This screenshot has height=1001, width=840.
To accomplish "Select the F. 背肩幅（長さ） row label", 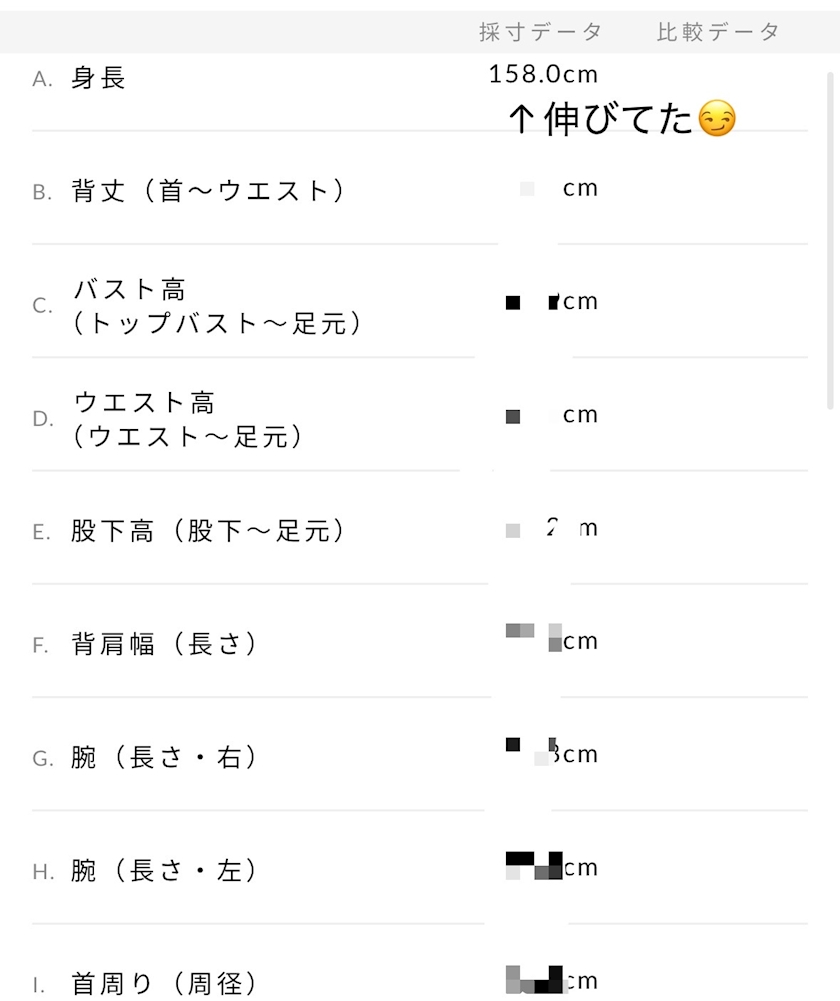I will (x=164, y=644).
